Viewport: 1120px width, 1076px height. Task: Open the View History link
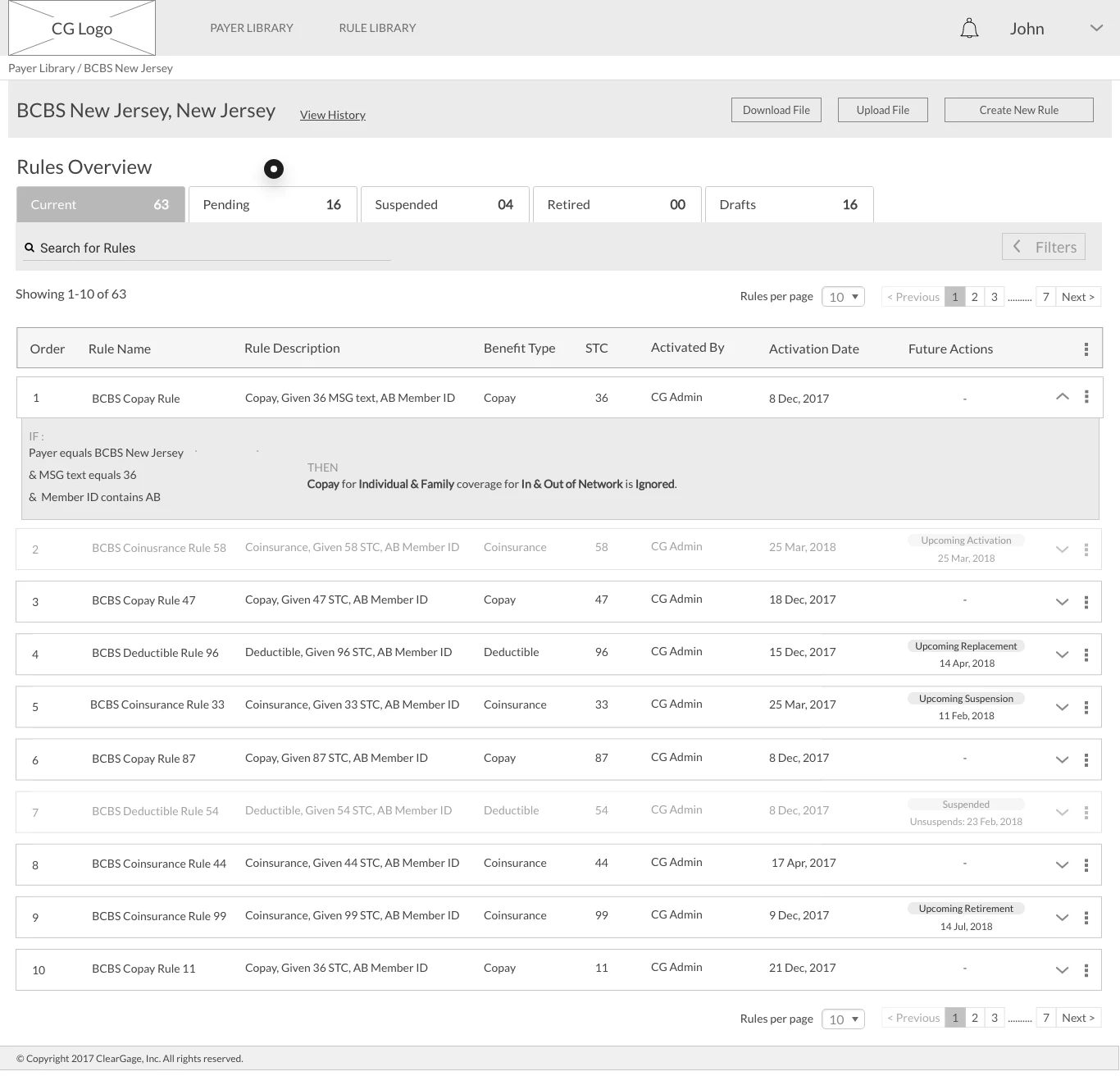333,115
